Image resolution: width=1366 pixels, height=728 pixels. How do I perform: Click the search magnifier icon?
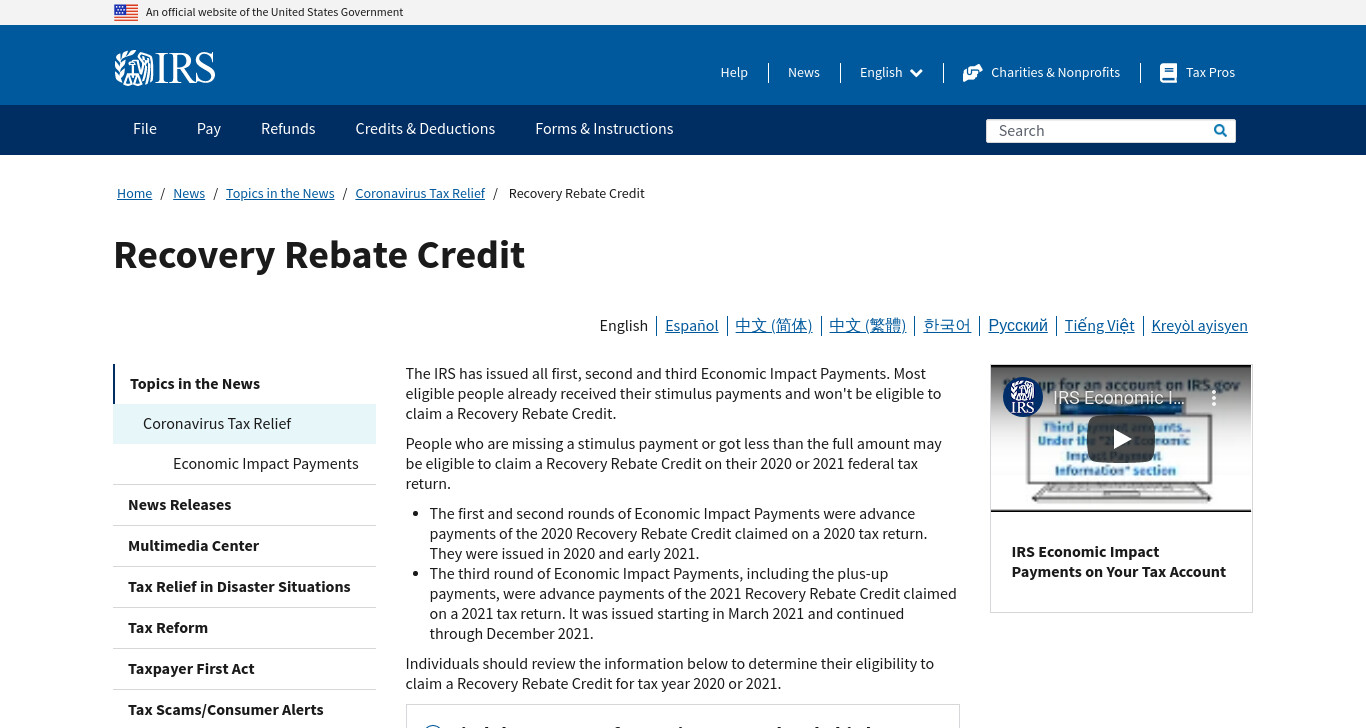click(x=1220, y=131)
